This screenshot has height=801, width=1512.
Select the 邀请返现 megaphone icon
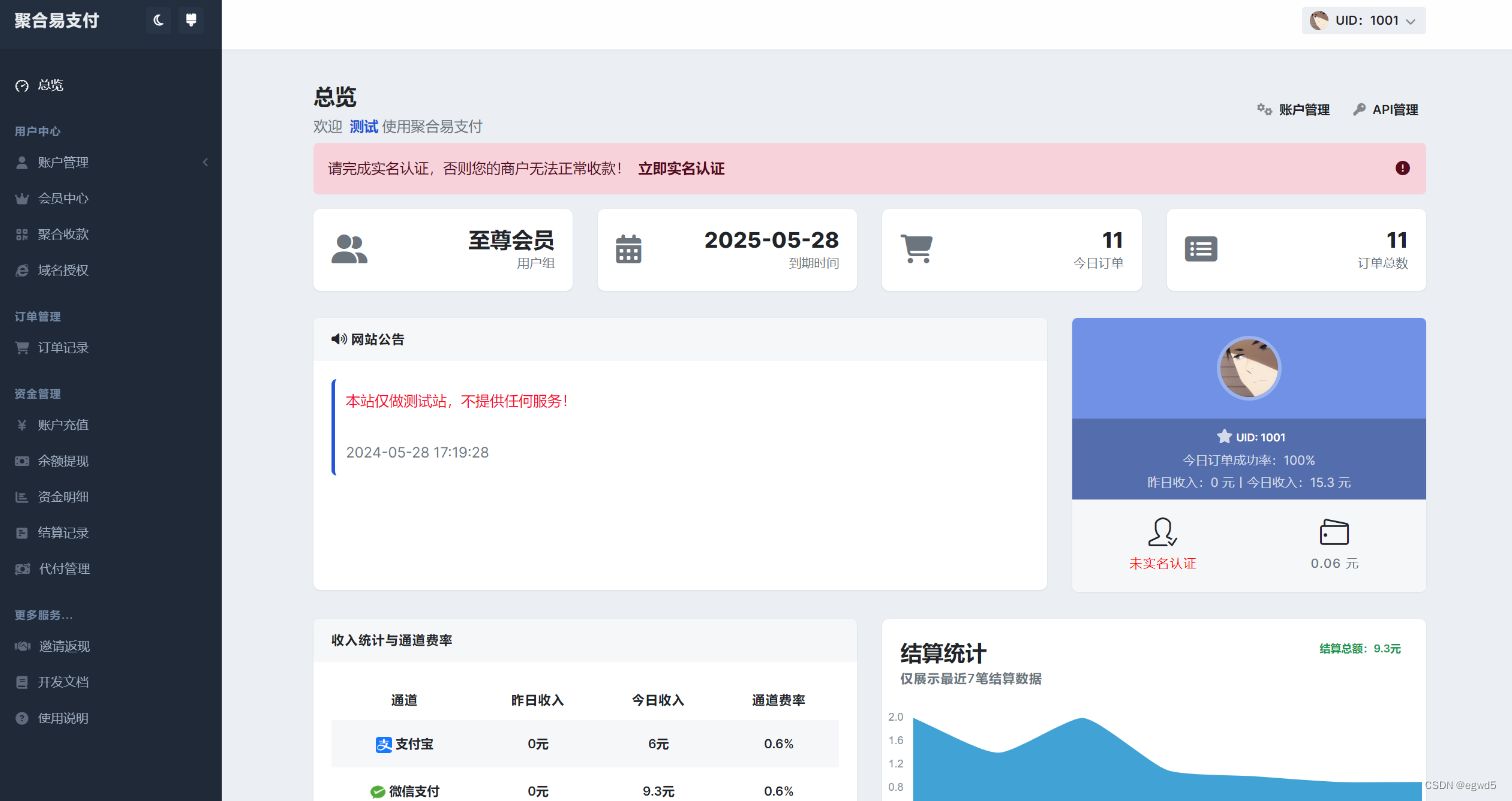[23, 646]
